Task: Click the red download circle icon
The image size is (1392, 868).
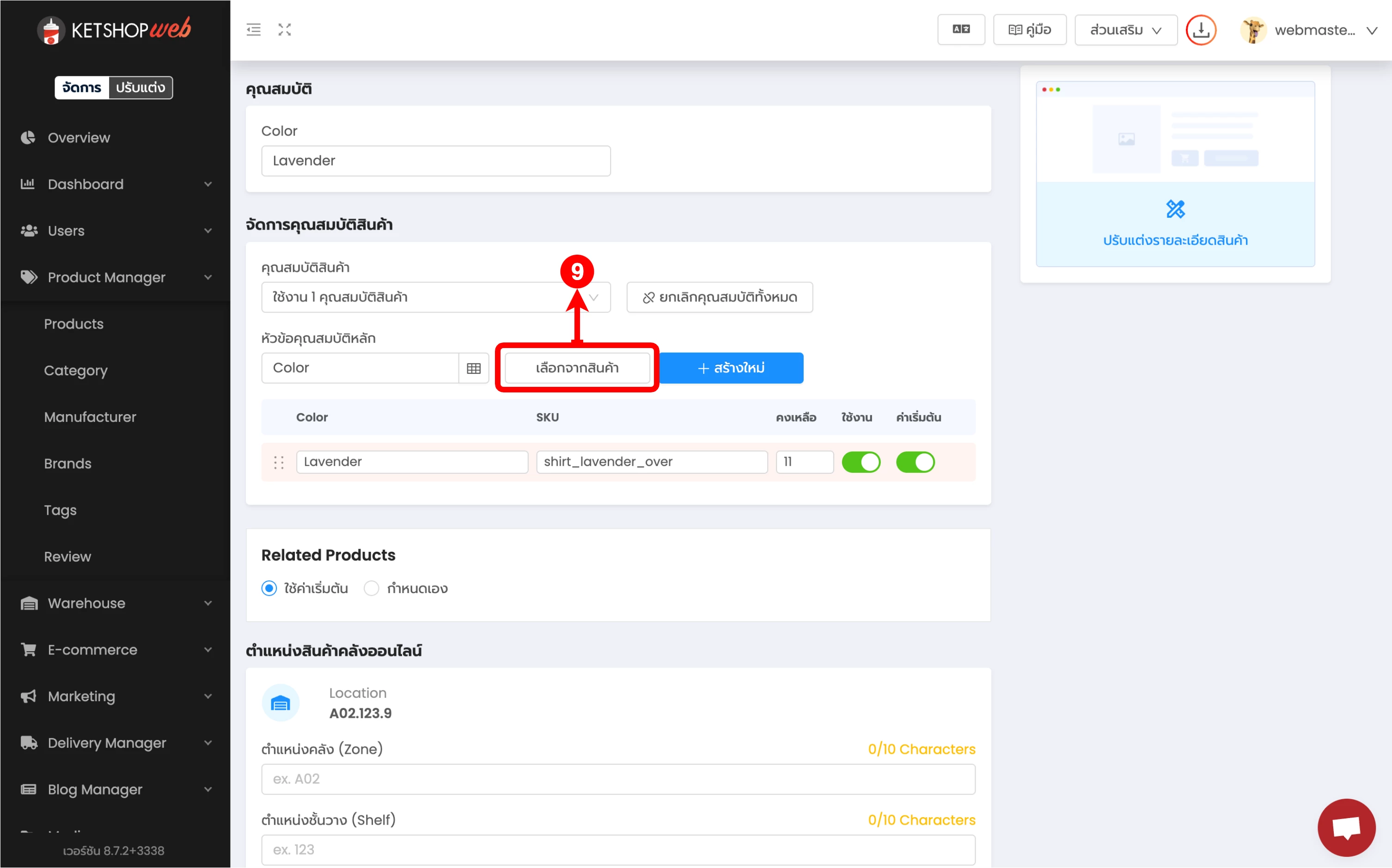Action: [x=1201, y=30]
